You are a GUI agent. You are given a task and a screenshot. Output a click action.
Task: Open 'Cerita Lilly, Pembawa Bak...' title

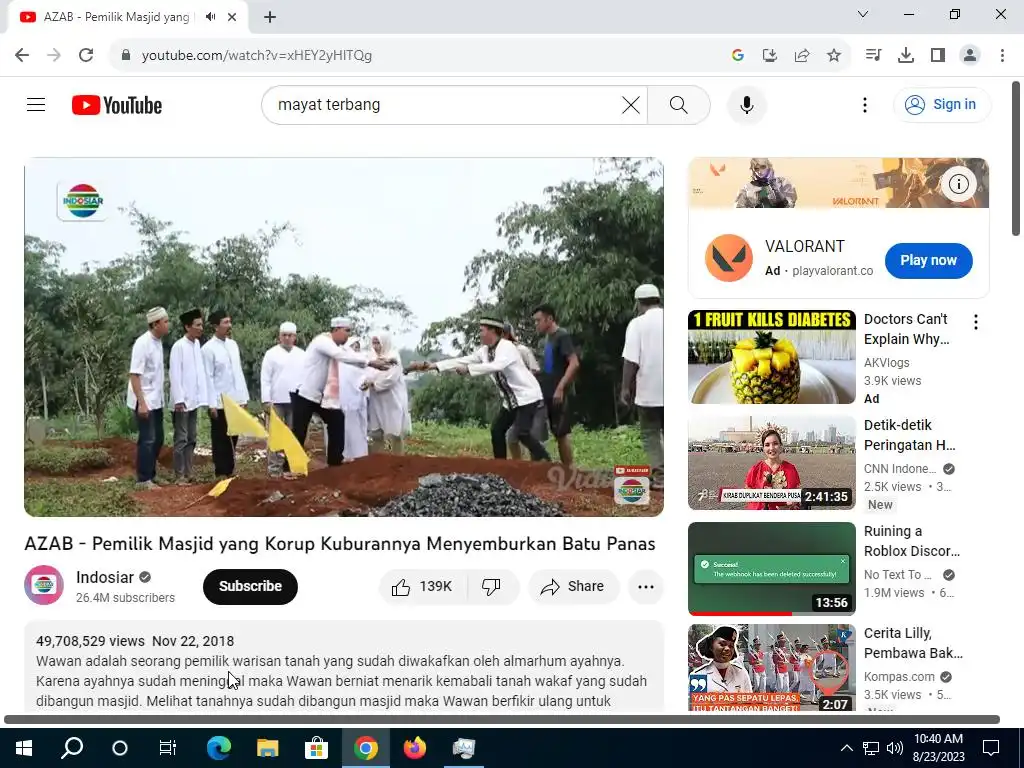(913, 643)
